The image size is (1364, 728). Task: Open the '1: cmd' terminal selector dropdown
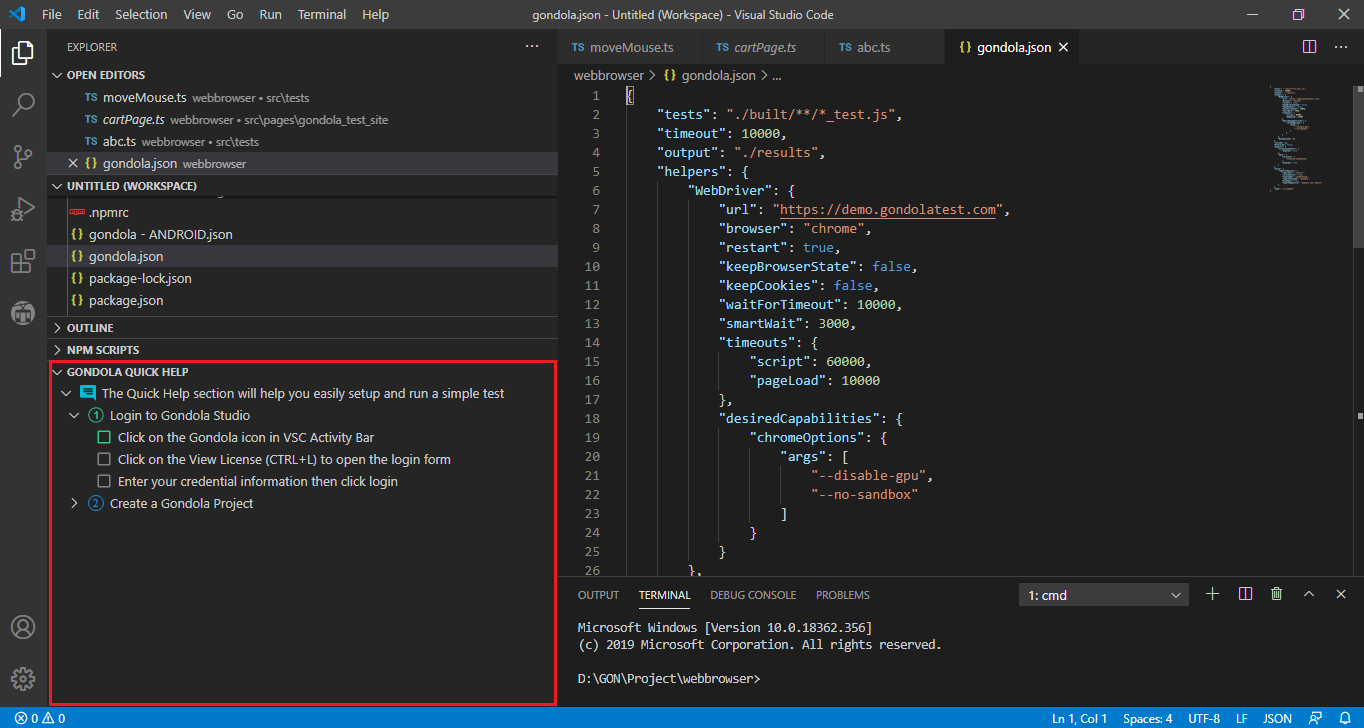pos(1103,595)
